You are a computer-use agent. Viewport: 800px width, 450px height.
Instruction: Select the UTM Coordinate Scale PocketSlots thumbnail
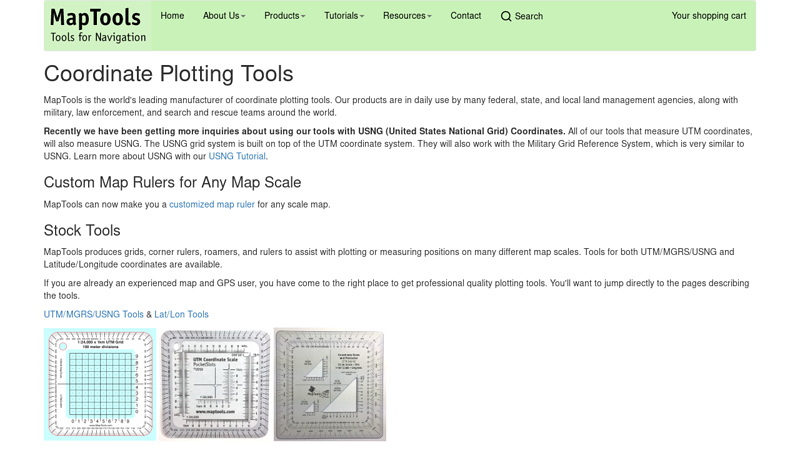215,384
